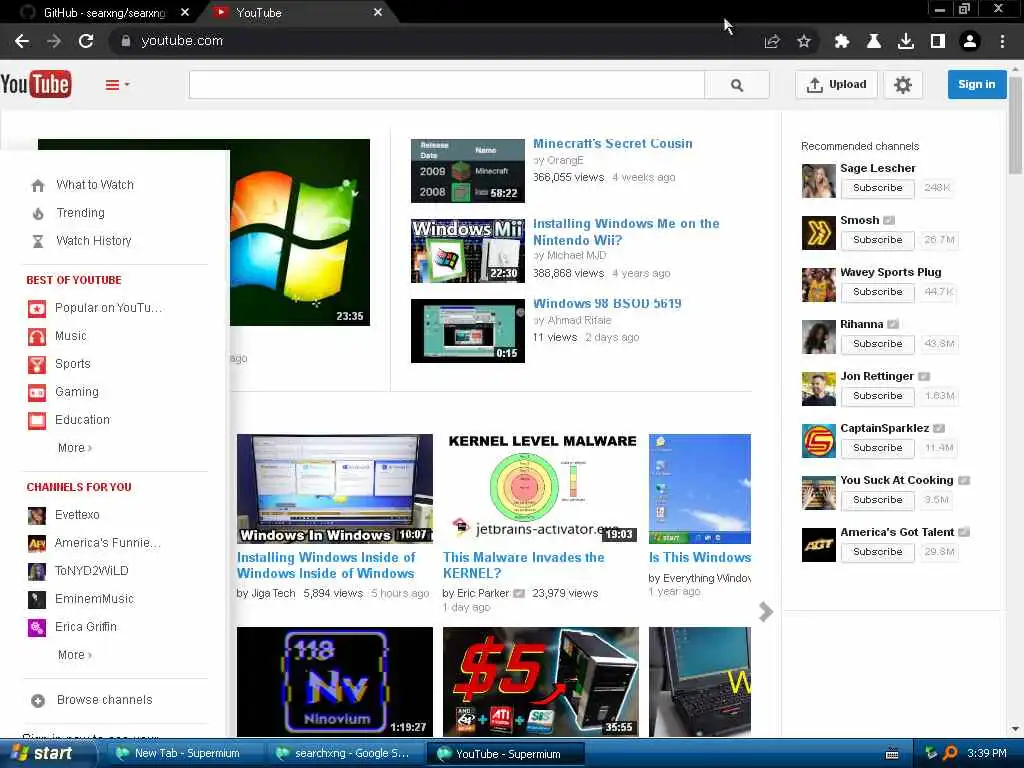Click Kernel Level Malware video thumbnail
This screenshot has height=768, width=1024.
tap(541, 488)
